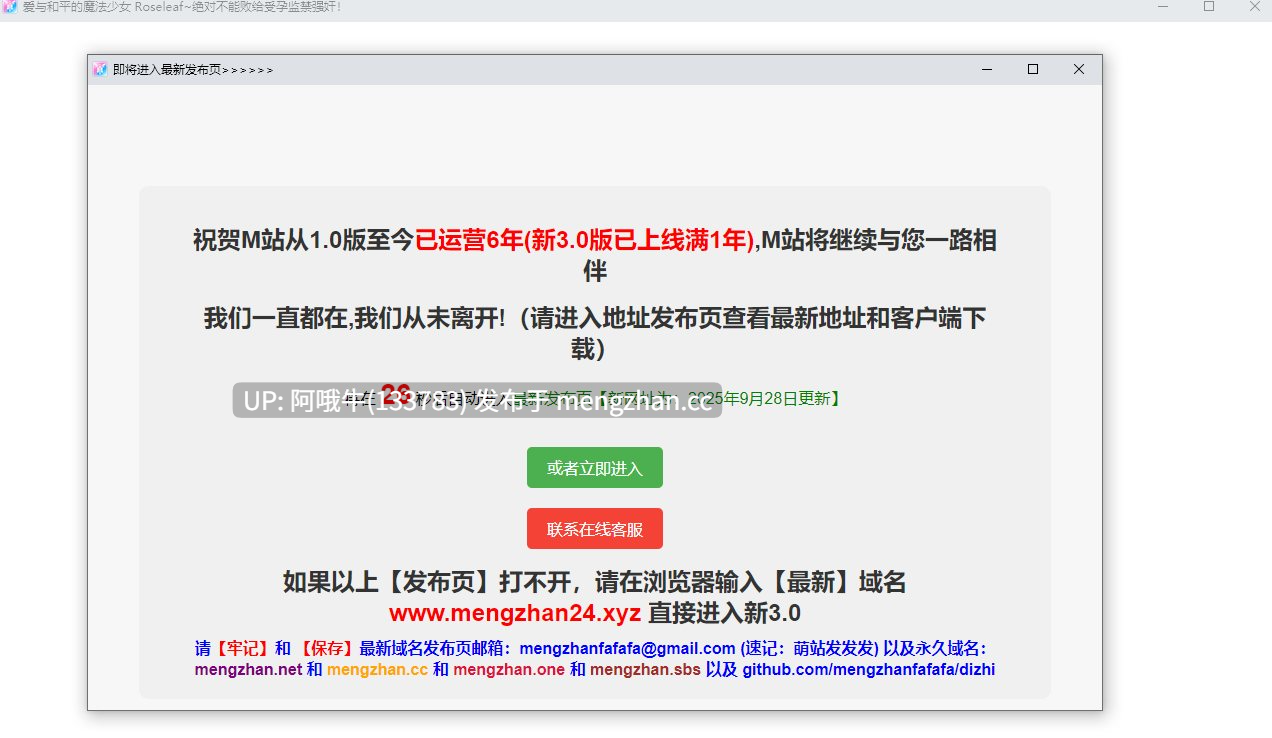This screenshot has height=738, width=1272.
Task: Open the brown mengzhan.sbs link
Action: pos(645,670)
